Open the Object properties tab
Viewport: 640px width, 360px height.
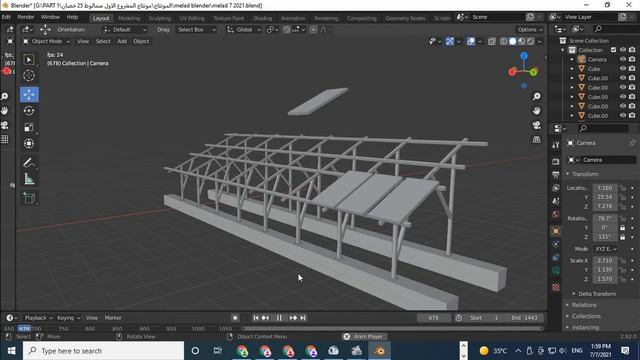(x=556, y=231)
